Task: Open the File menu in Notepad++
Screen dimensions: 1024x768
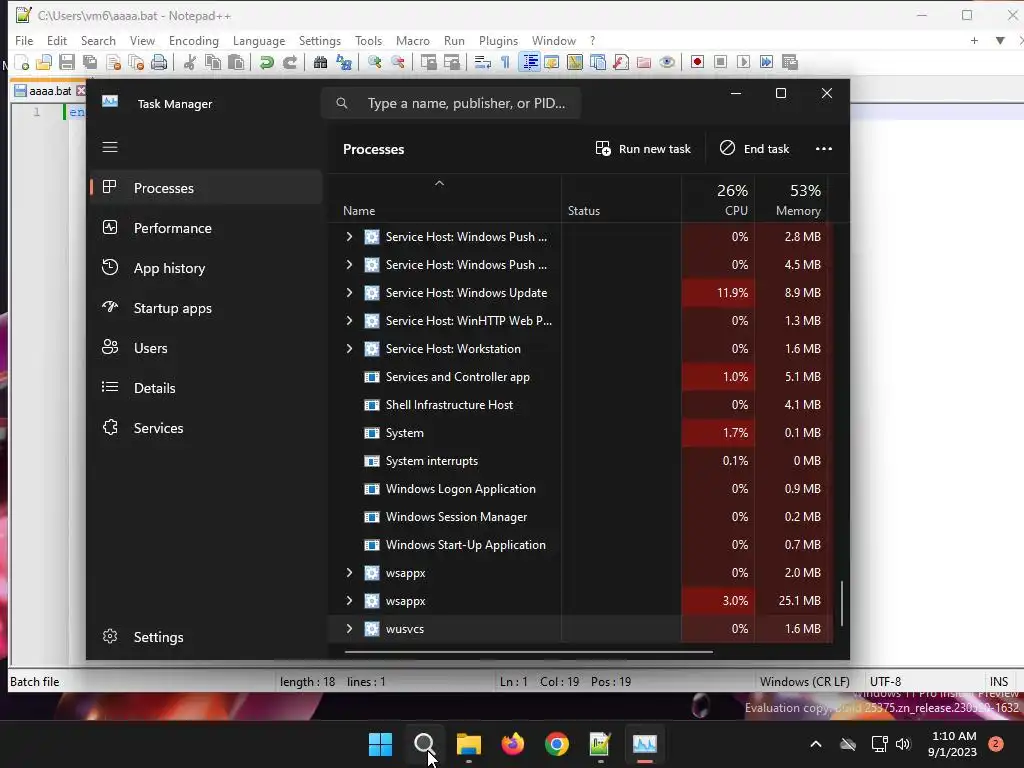Action: coord(24,40)
